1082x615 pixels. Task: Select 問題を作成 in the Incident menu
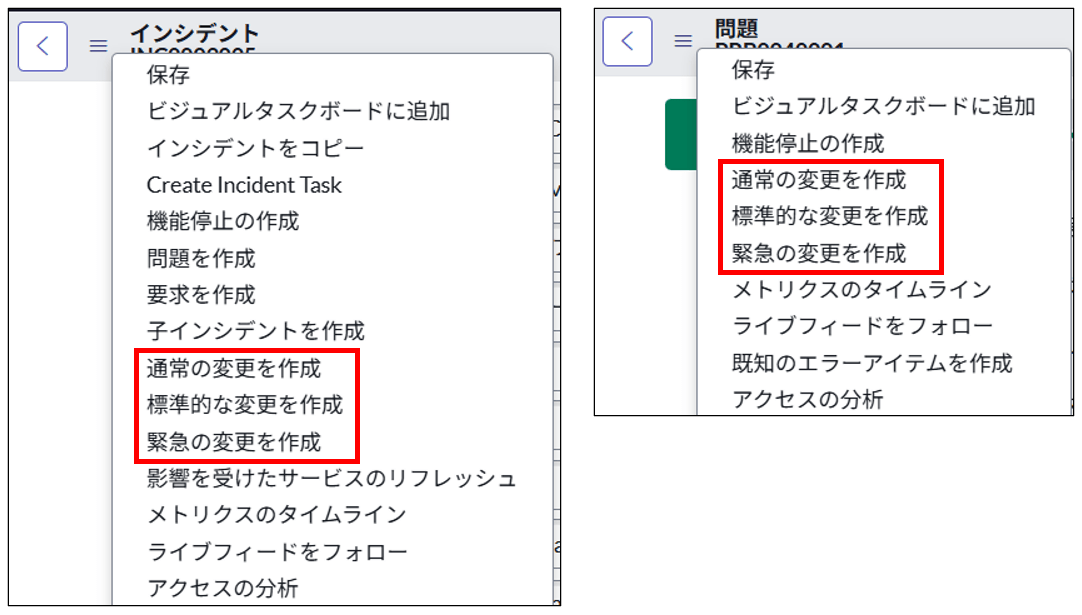201,258
